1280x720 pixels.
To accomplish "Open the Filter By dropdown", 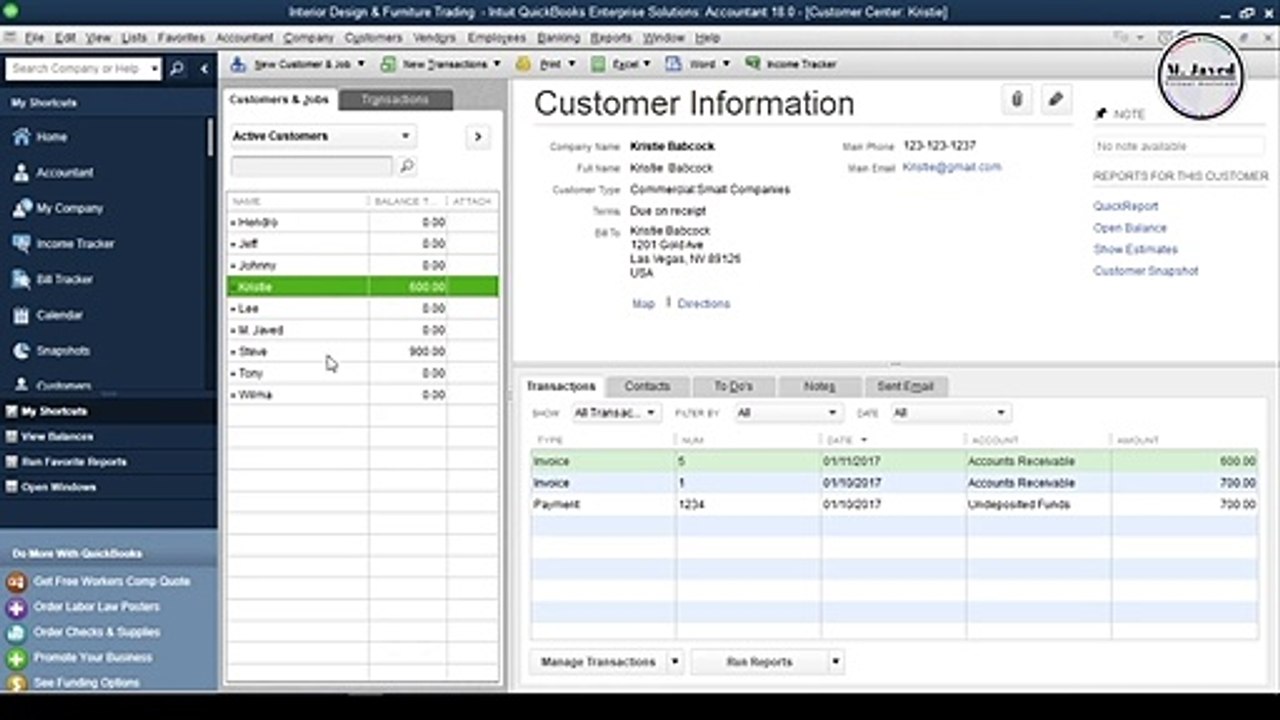I will click(787, 413).
